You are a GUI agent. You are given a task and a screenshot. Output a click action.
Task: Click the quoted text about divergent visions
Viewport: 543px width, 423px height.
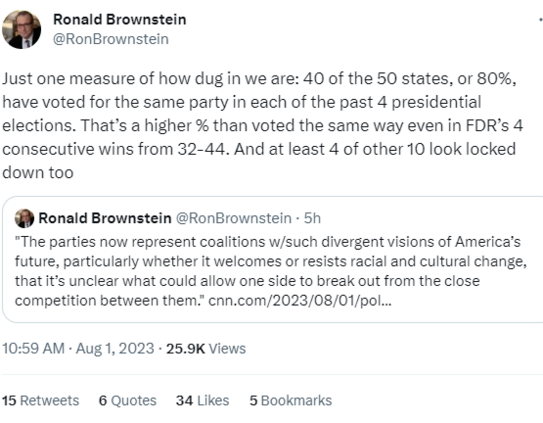pyautogui.click(x=271, y=271)
